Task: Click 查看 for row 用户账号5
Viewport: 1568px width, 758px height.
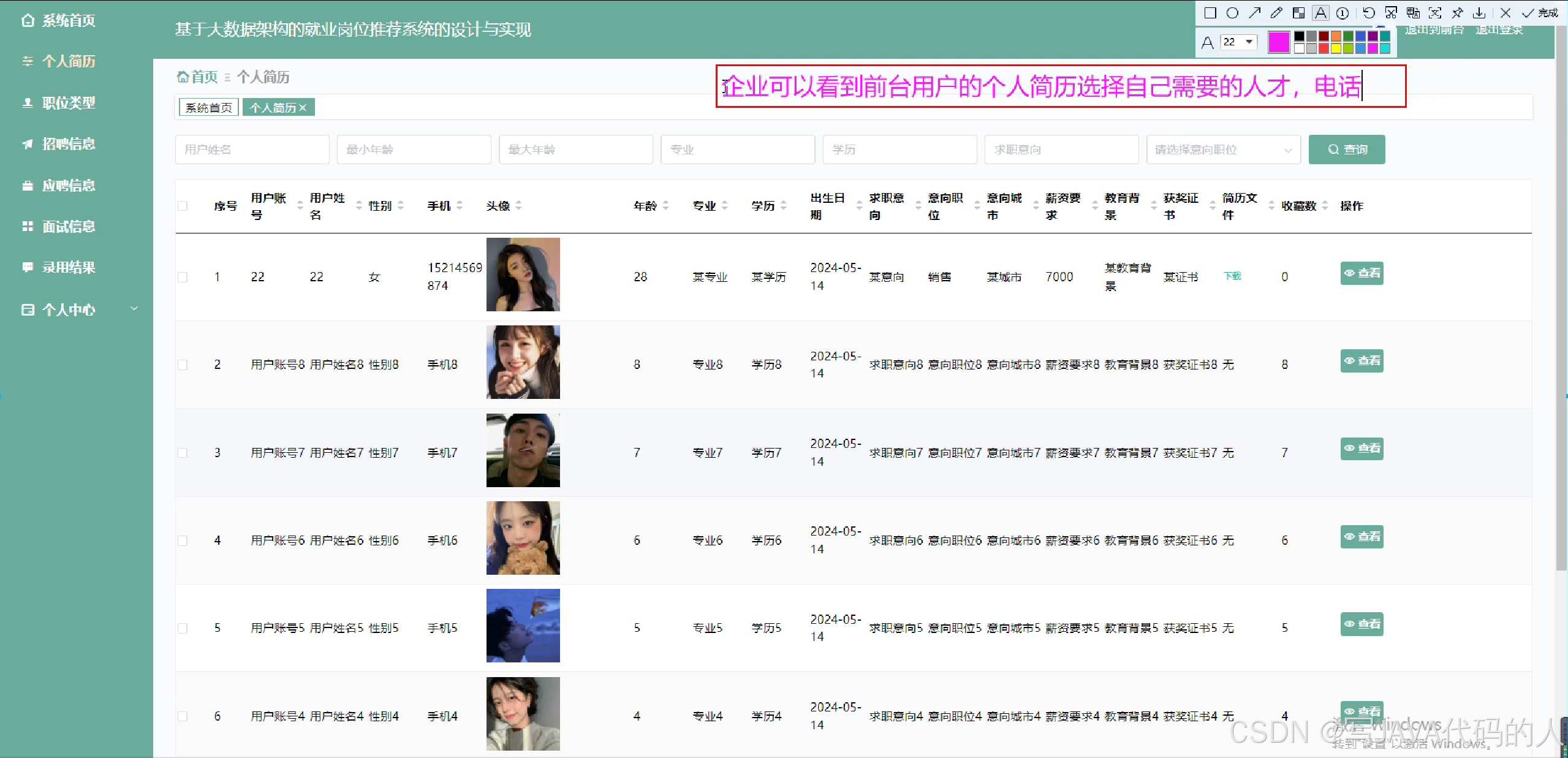Action: (x=1362, y=624)
